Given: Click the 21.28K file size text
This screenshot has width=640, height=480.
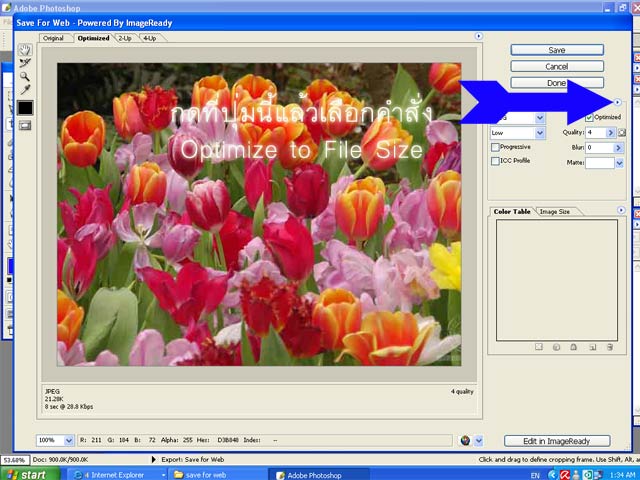Looking at the screenshot, I should pos(54,399).
